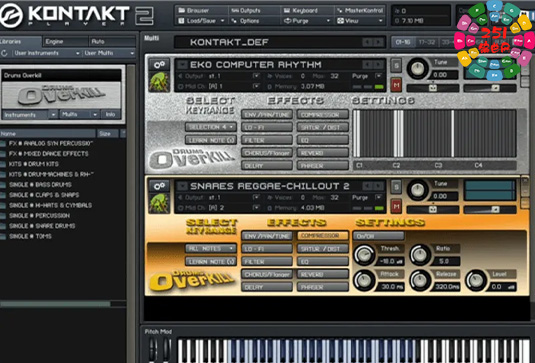This screenshot has height=363, width=535.
Task: Go to next multi next to KONTAKT_DEF
Action: point(378,42)
